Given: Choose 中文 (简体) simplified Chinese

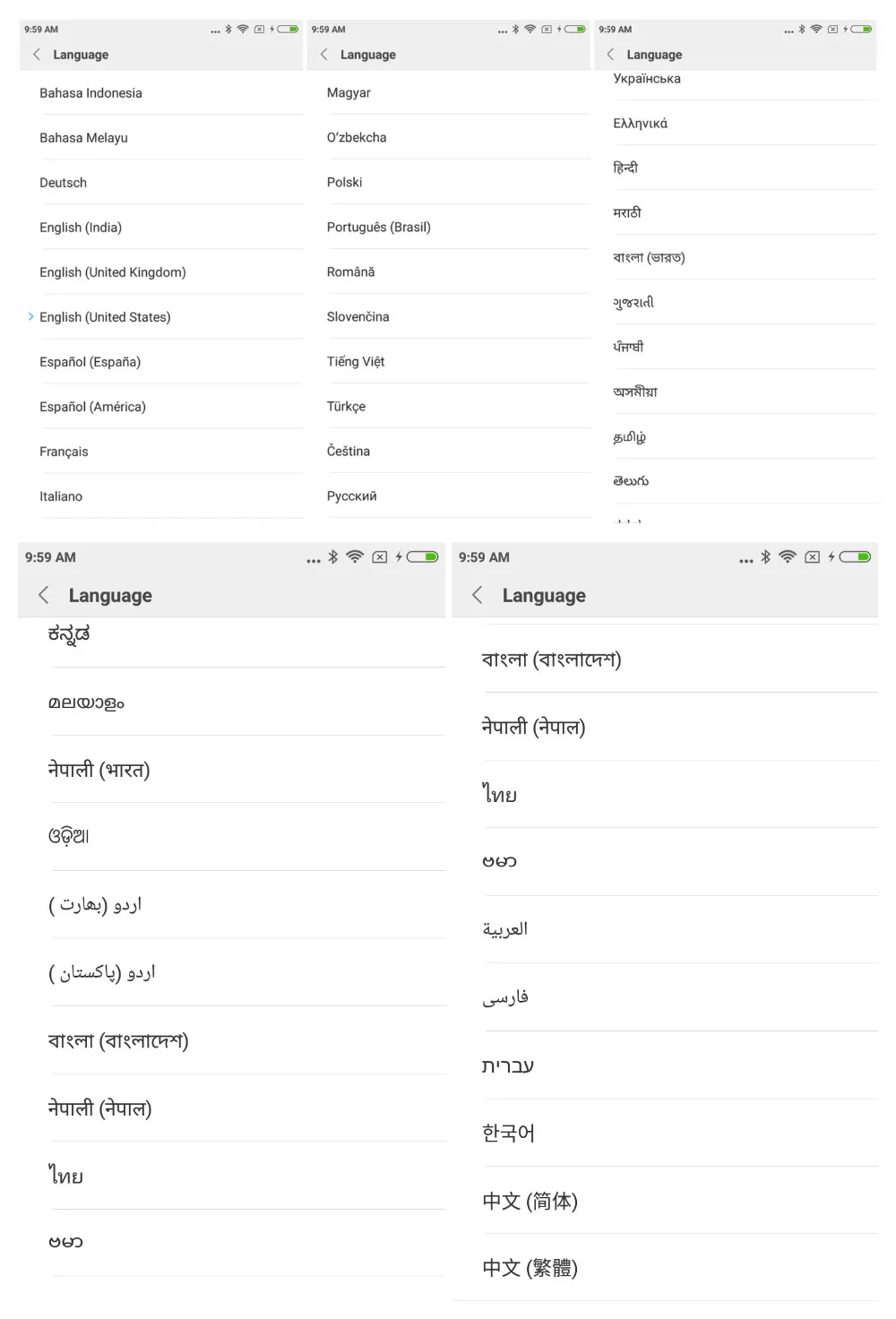Looking at the screenshot, I should coord(665,1201).
